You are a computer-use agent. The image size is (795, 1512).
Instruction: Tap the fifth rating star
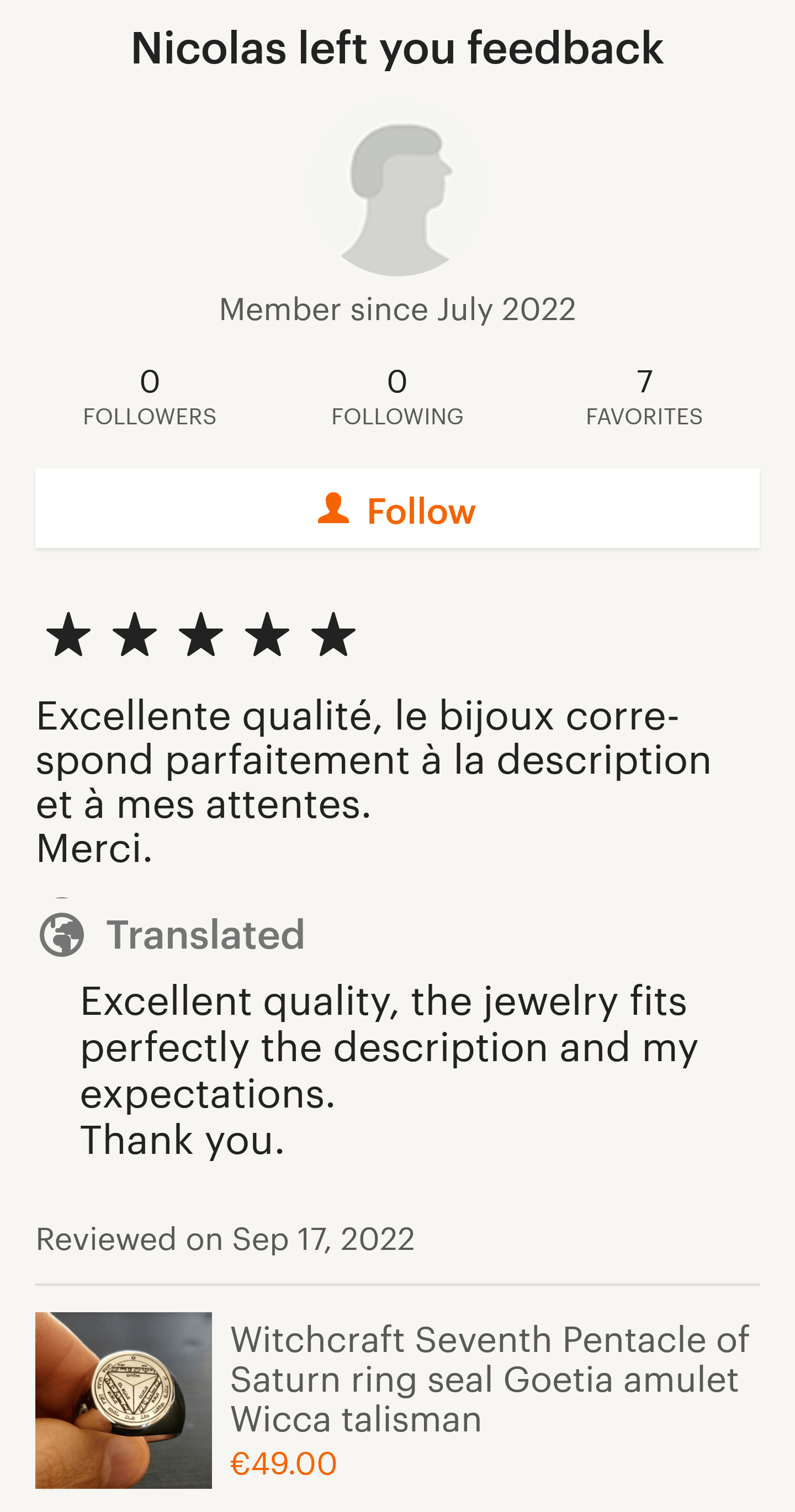[x=333, y=635]
